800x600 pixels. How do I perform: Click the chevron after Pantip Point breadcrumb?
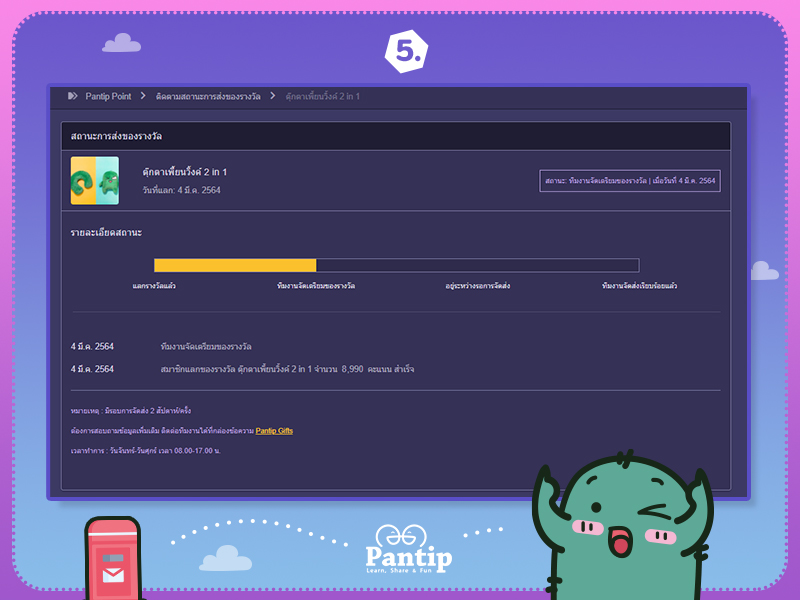[x=143, y=96]
